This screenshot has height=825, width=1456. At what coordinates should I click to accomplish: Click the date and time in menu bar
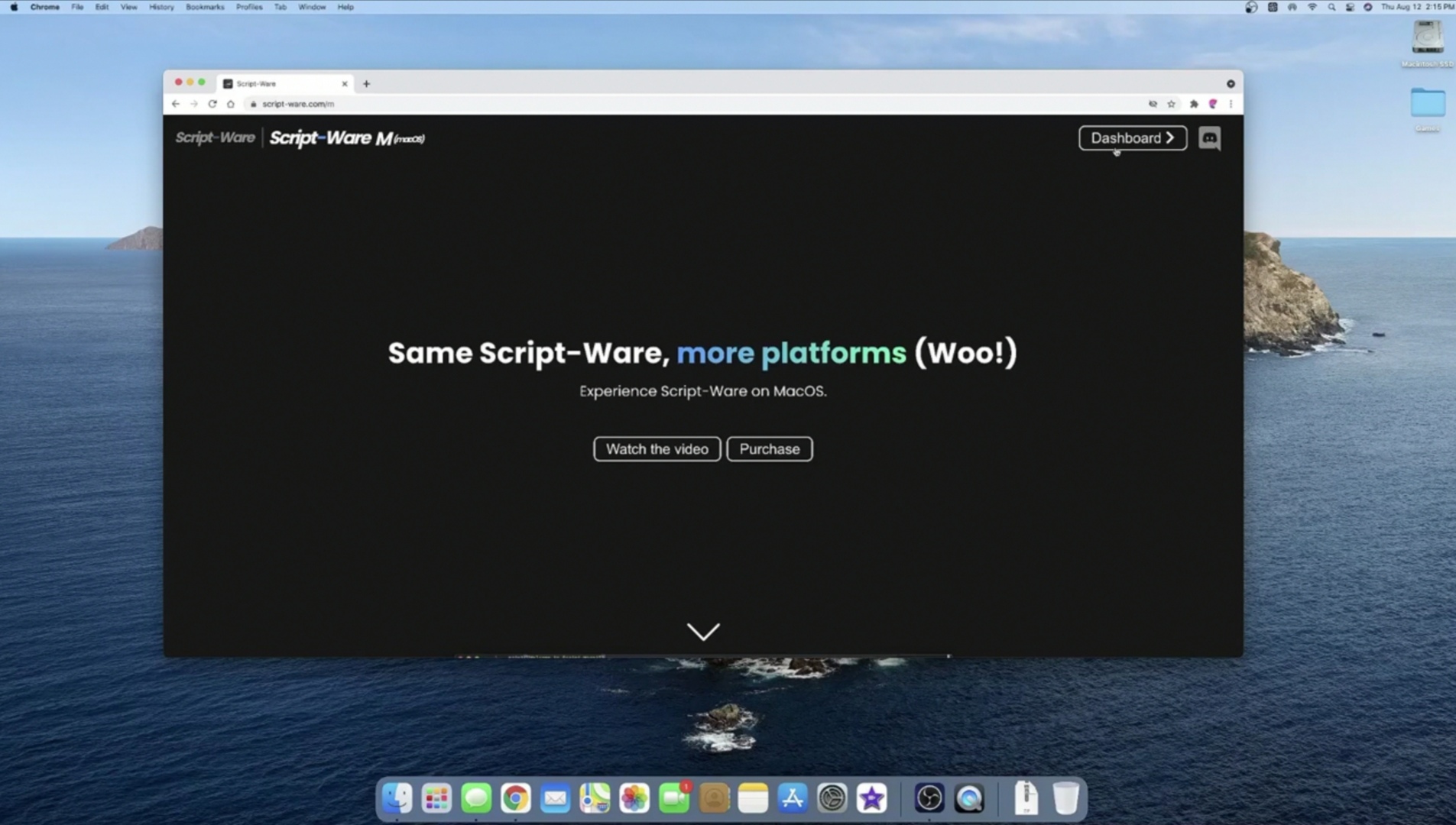[x=1417, y=7]
